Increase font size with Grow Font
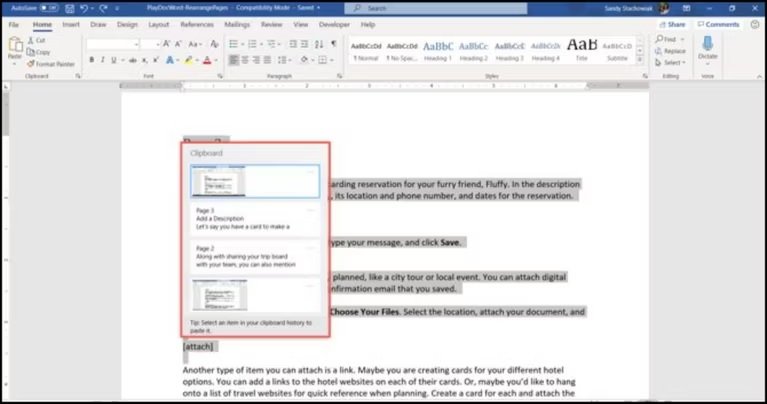Viewport: 767px width, 404px height. (167, 44)
